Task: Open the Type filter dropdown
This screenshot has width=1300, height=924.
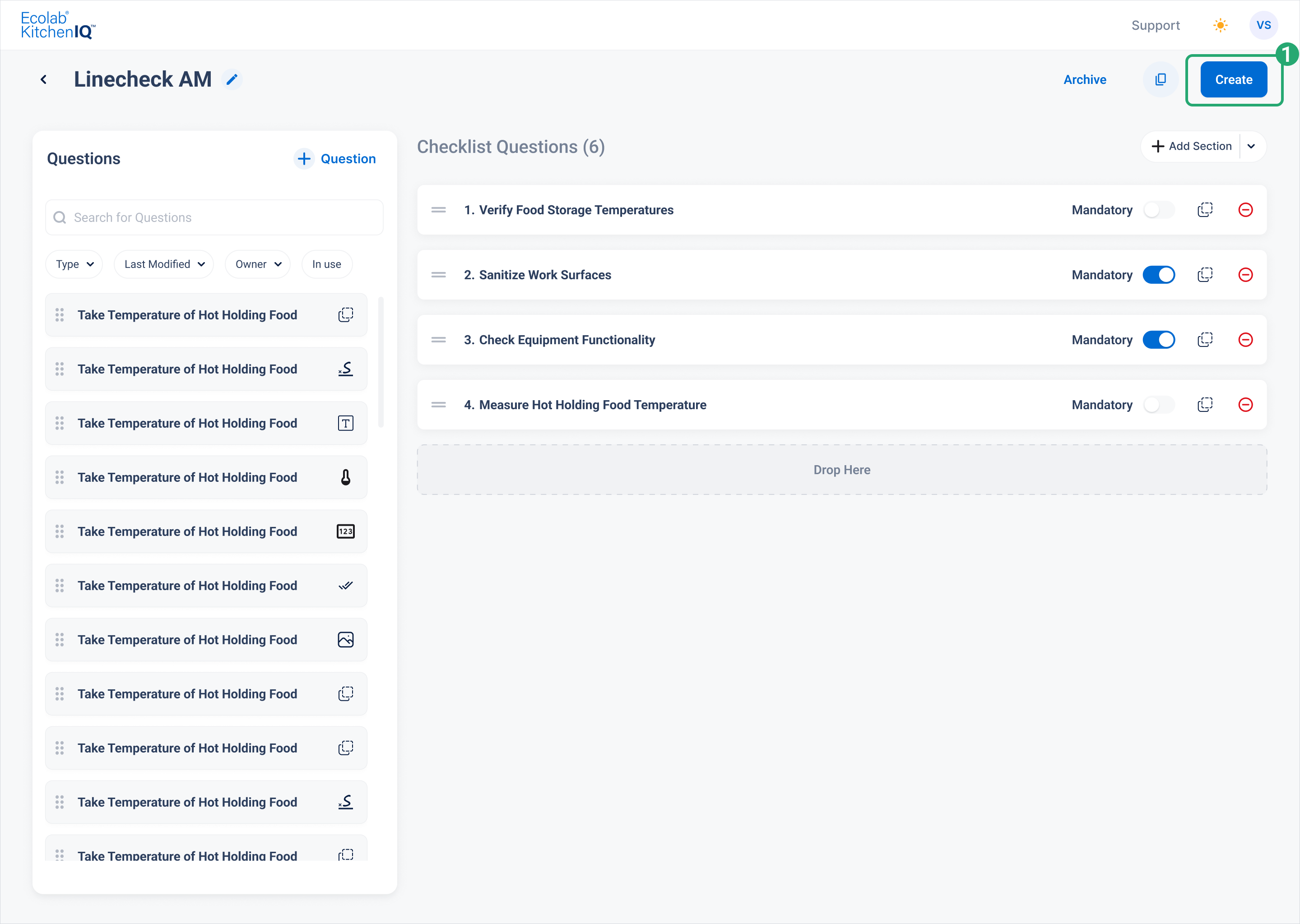Action: tap(74, 264)
